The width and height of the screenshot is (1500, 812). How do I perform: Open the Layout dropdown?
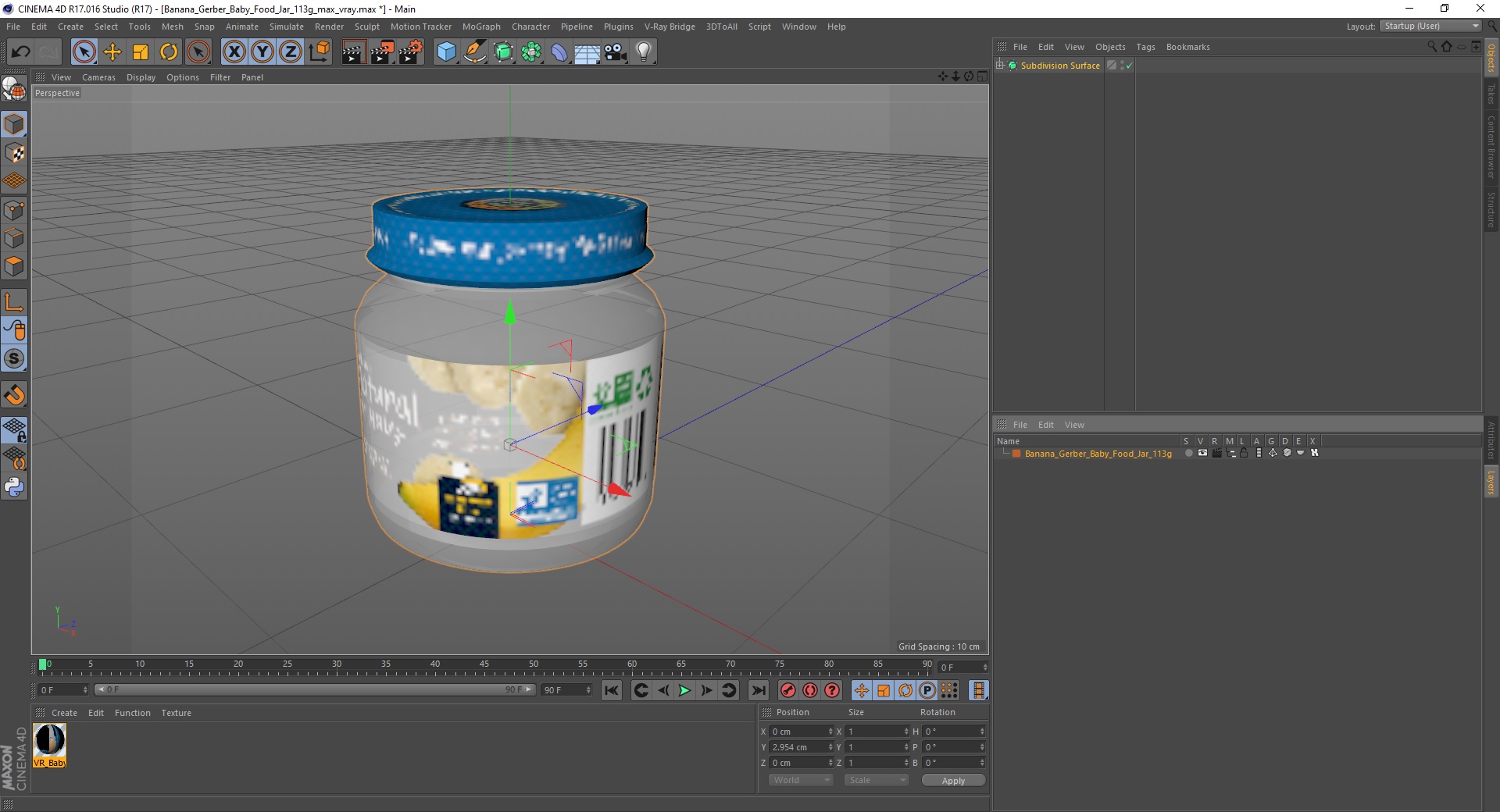pyautogui.click(x=1431, y=26)
